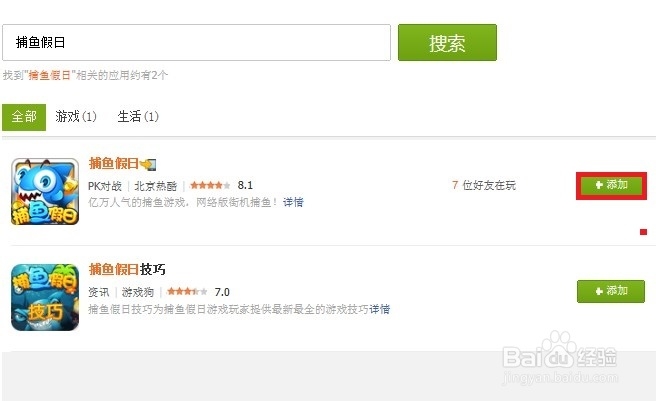Focus the search box containing 捕鱼假日
This screenshot has width=656, height=401.
(x=196, y=42)
